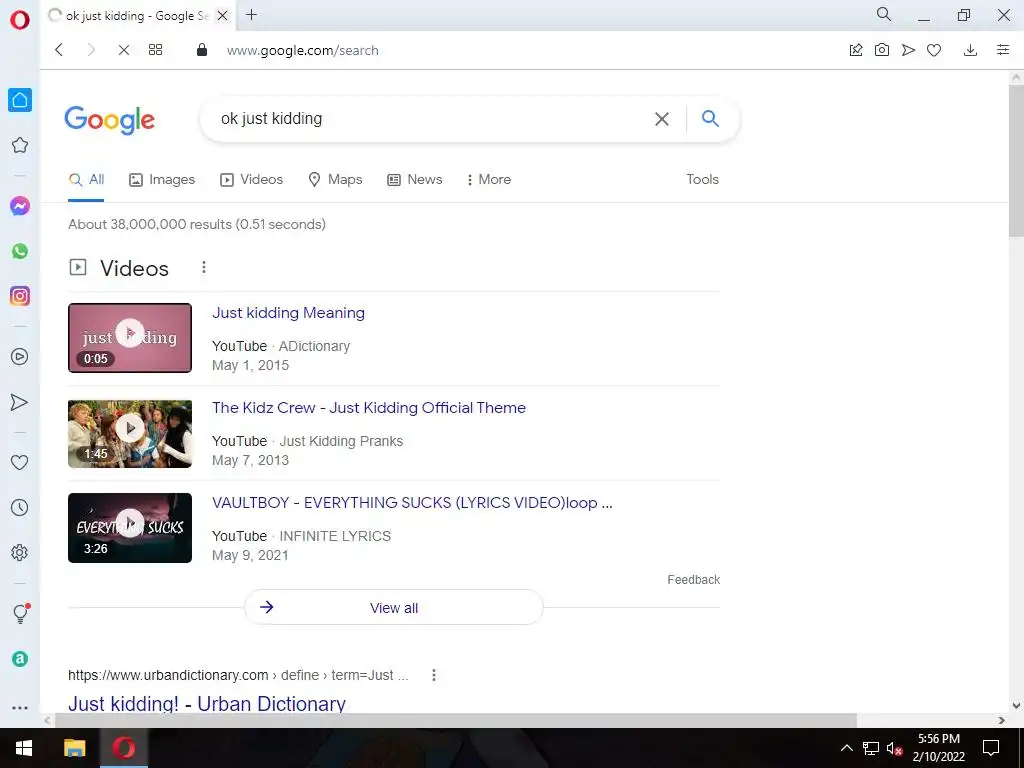
Task: Open Pinboards heart in sidebar
Action: 20,462
